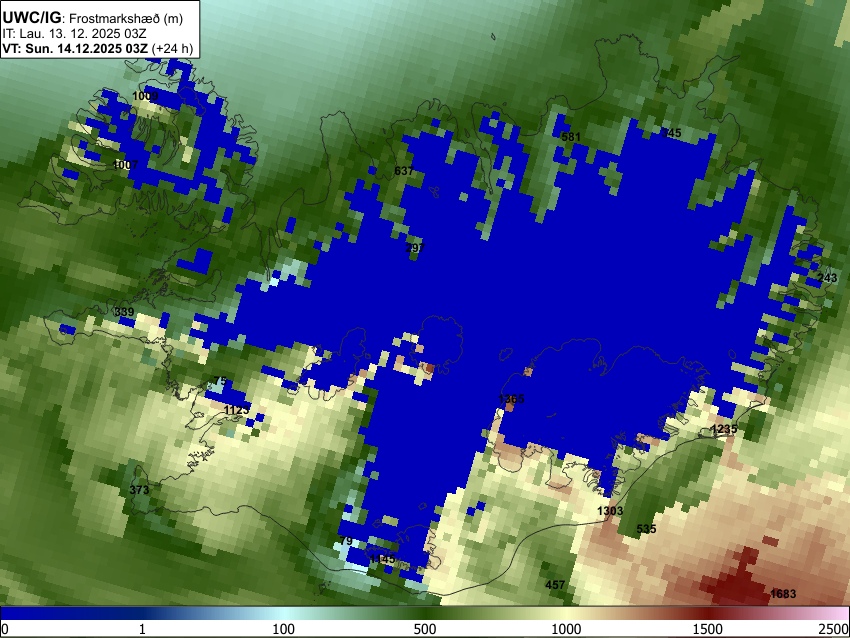Click the "1000" tick on the color legend
The height and width of the screenshot is (638, 850).
[566, 629]
